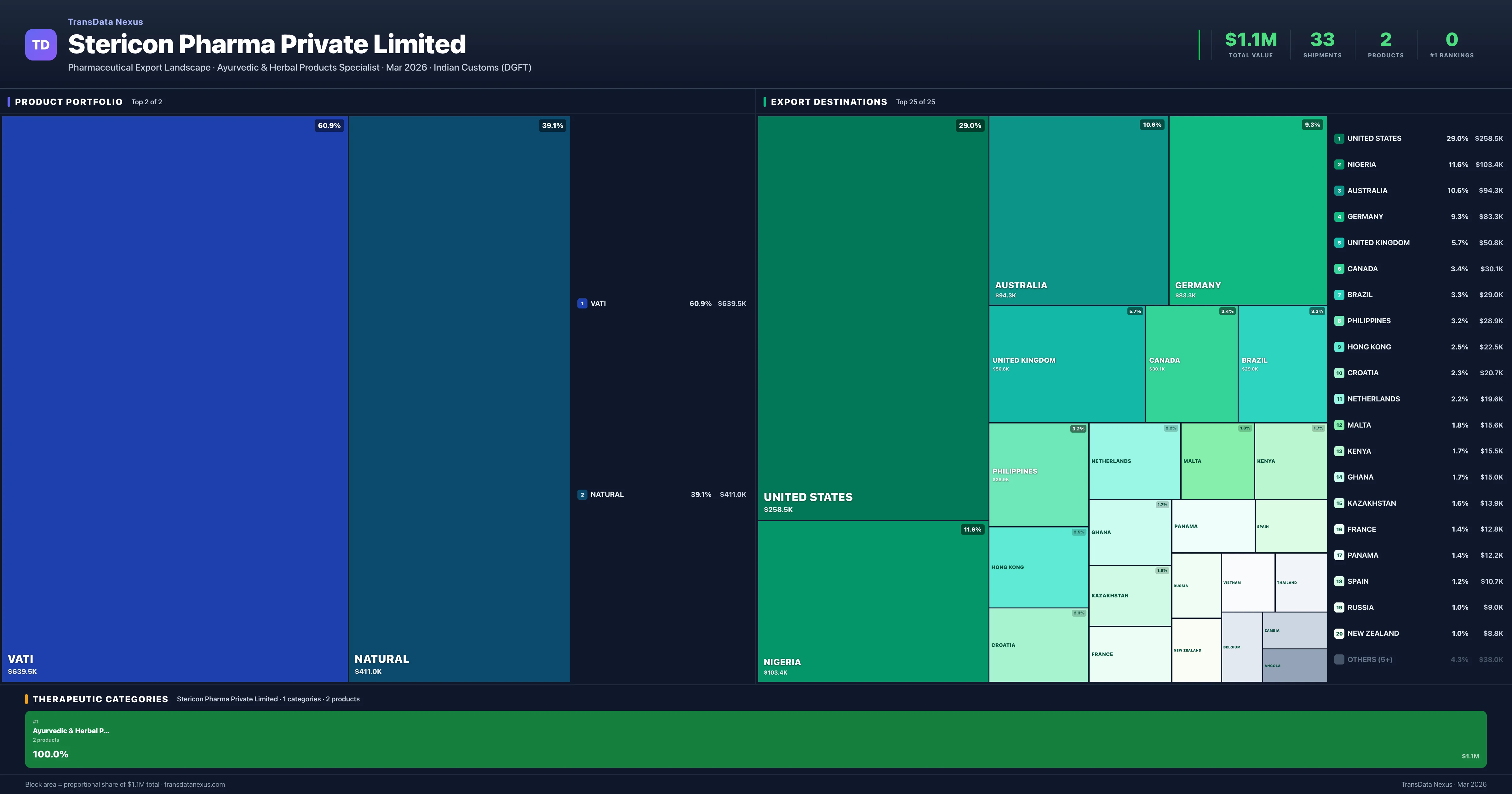Select the VATI treemap block

(175, 398)
